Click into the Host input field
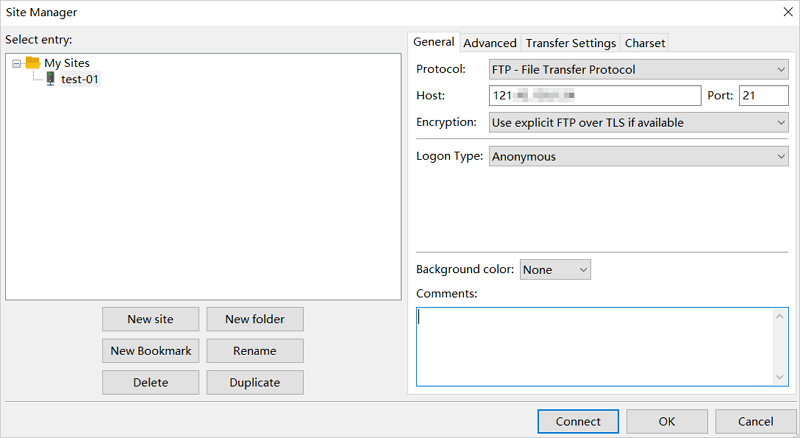Screen dimensions: 800x438 (x=595, y=95)
